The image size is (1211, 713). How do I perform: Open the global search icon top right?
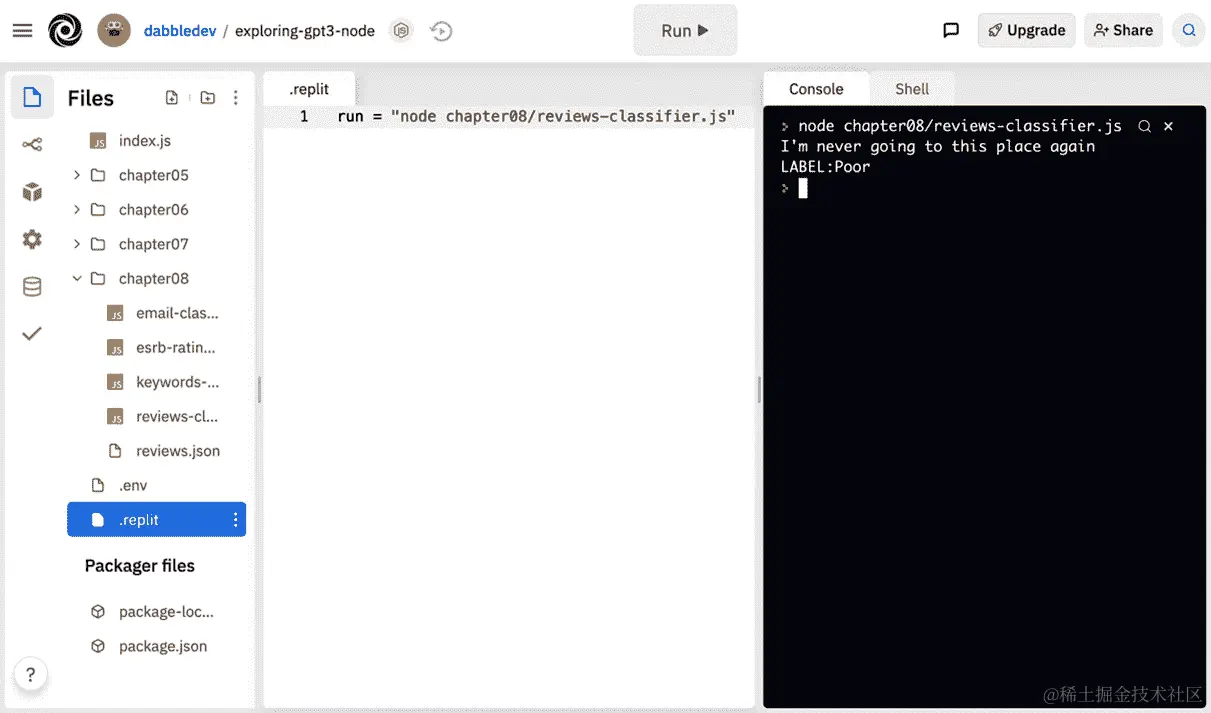click(x=1188, y=30)
